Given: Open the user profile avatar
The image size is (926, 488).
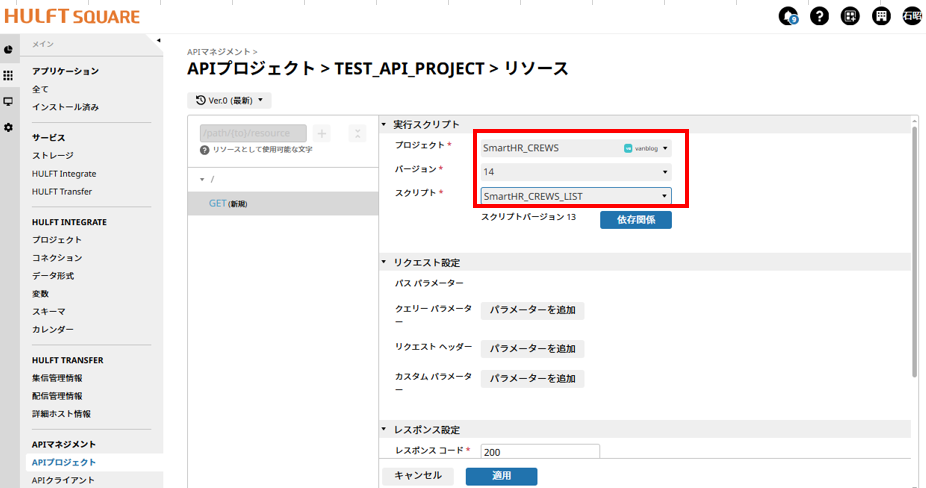Looking at the screenshot, I should tap(912, 16).
